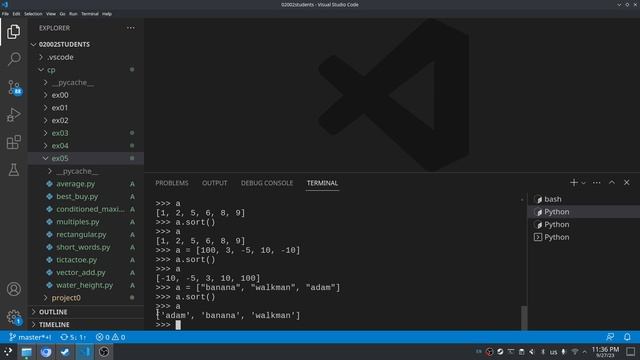This screenshot has width=640, height=360.
Task: Open short_words.py file
Action: pos(83,247)
